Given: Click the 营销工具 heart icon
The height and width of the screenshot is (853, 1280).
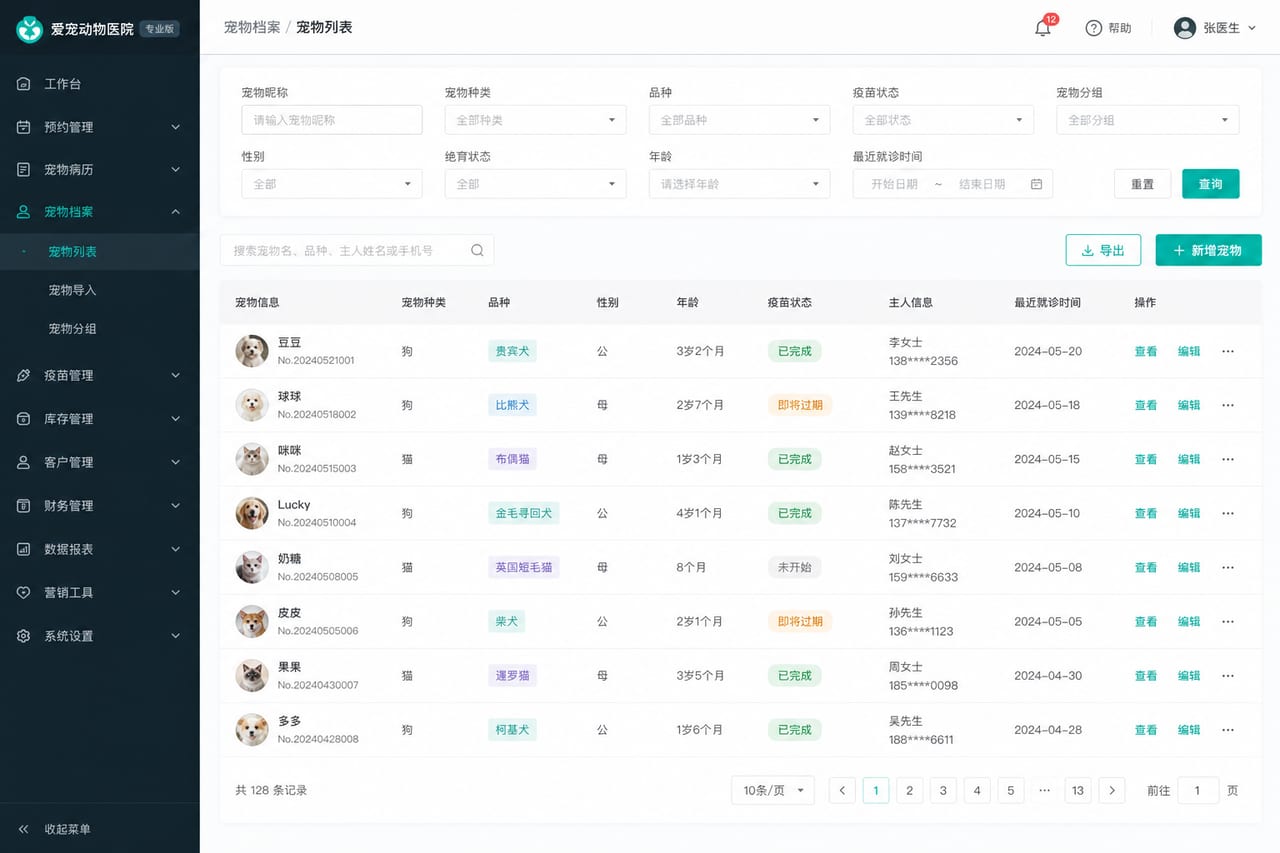Looking at the screenshot, I should pyautogui.click(x=24, y=592).
